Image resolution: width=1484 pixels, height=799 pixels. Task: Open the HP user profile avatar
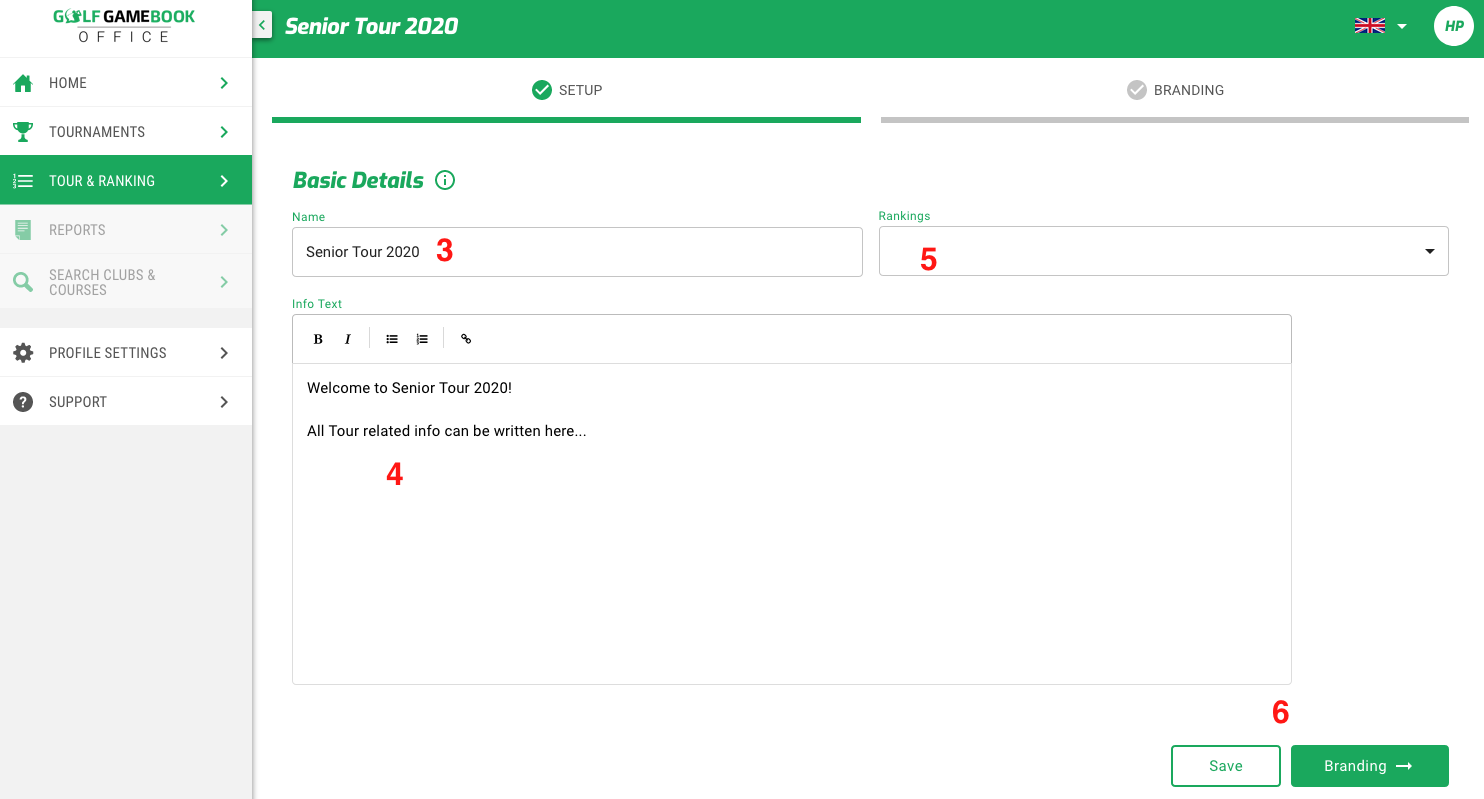(x=1455, y=26)
